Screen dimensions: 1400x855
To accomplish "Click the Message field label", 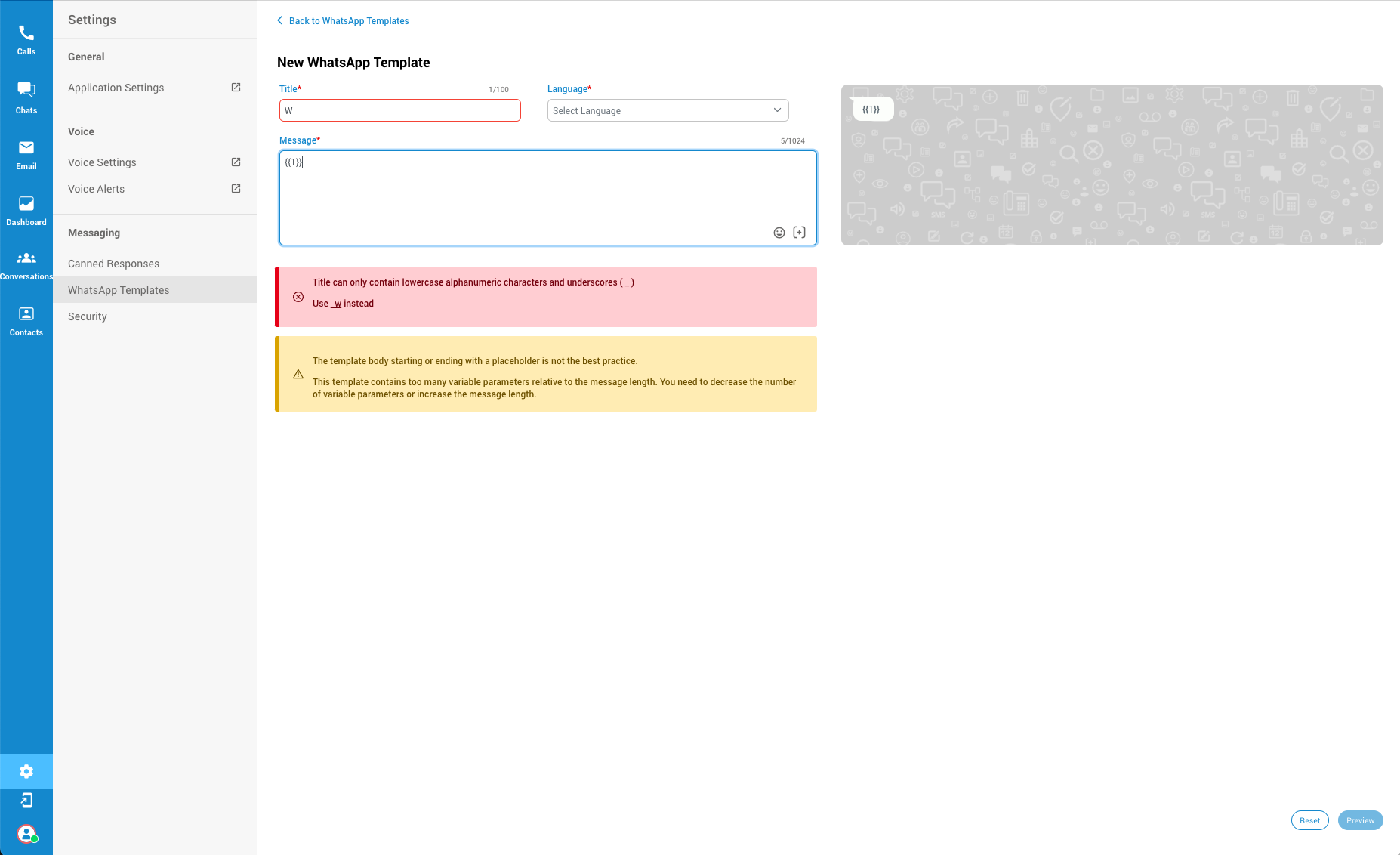I will [300, 140].
